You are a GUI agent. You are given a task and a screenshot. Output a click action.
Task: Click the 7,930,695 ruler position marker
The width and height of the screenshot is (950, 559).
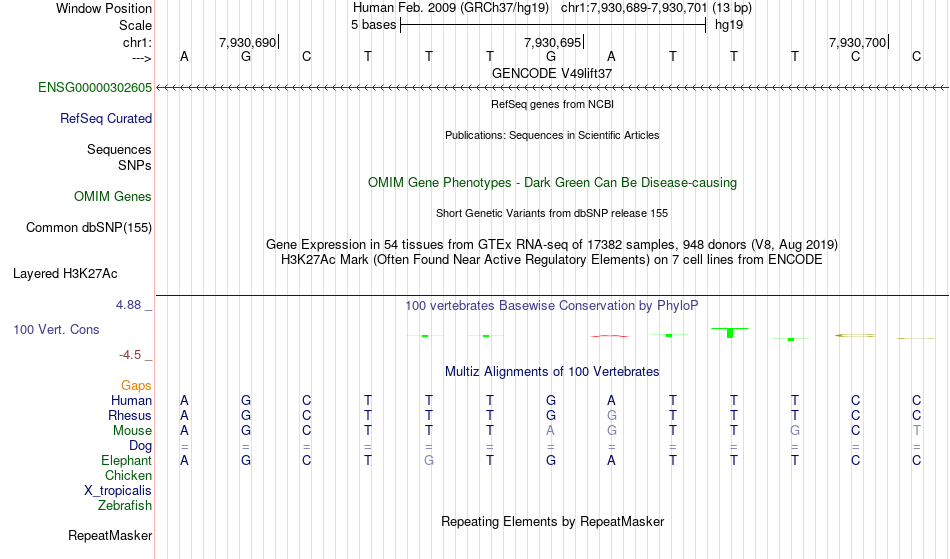pos(553,42)
